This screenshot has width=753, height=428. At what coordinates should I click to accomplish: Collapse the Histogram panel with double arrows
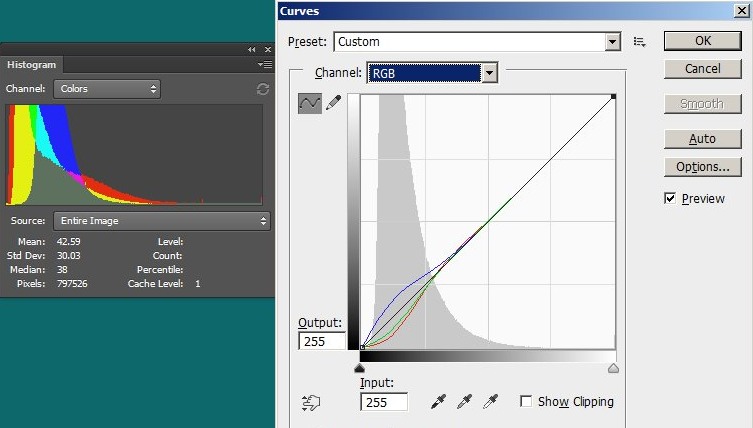(x=252, y=49)
